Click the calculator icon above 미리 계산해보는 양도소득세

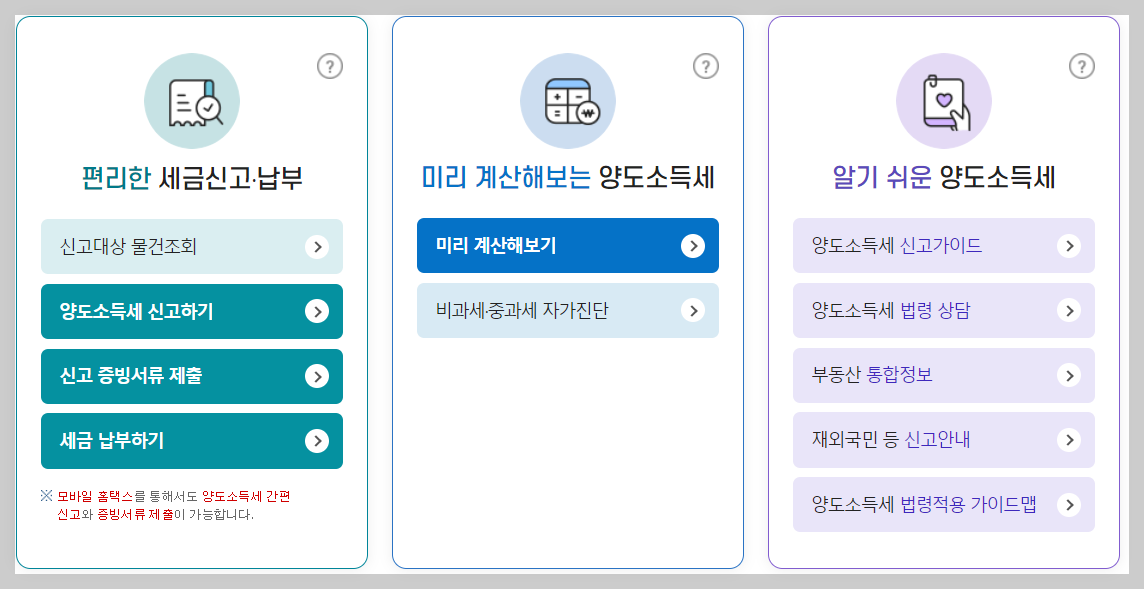[x=567, y=100]
